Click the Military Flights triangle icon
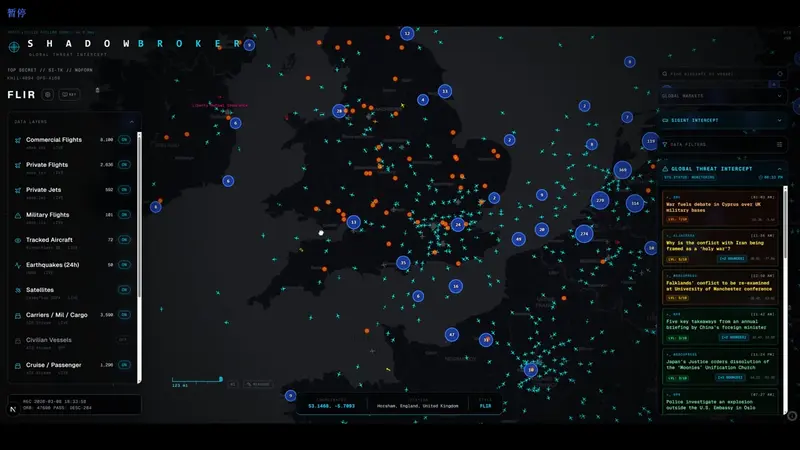The width and height of the screenshot is (800, 450). 18,215
